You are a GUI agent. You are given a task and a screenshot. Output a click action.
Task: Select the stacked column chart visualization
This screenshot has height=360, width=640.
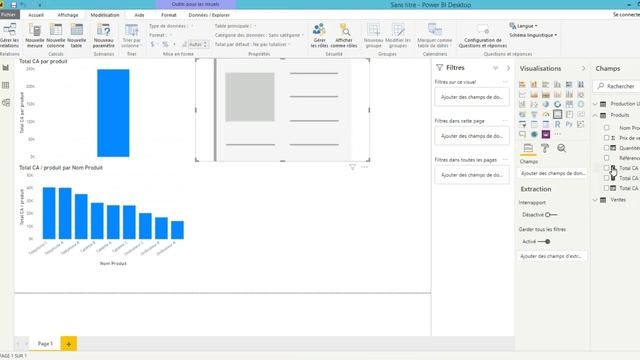534,84
